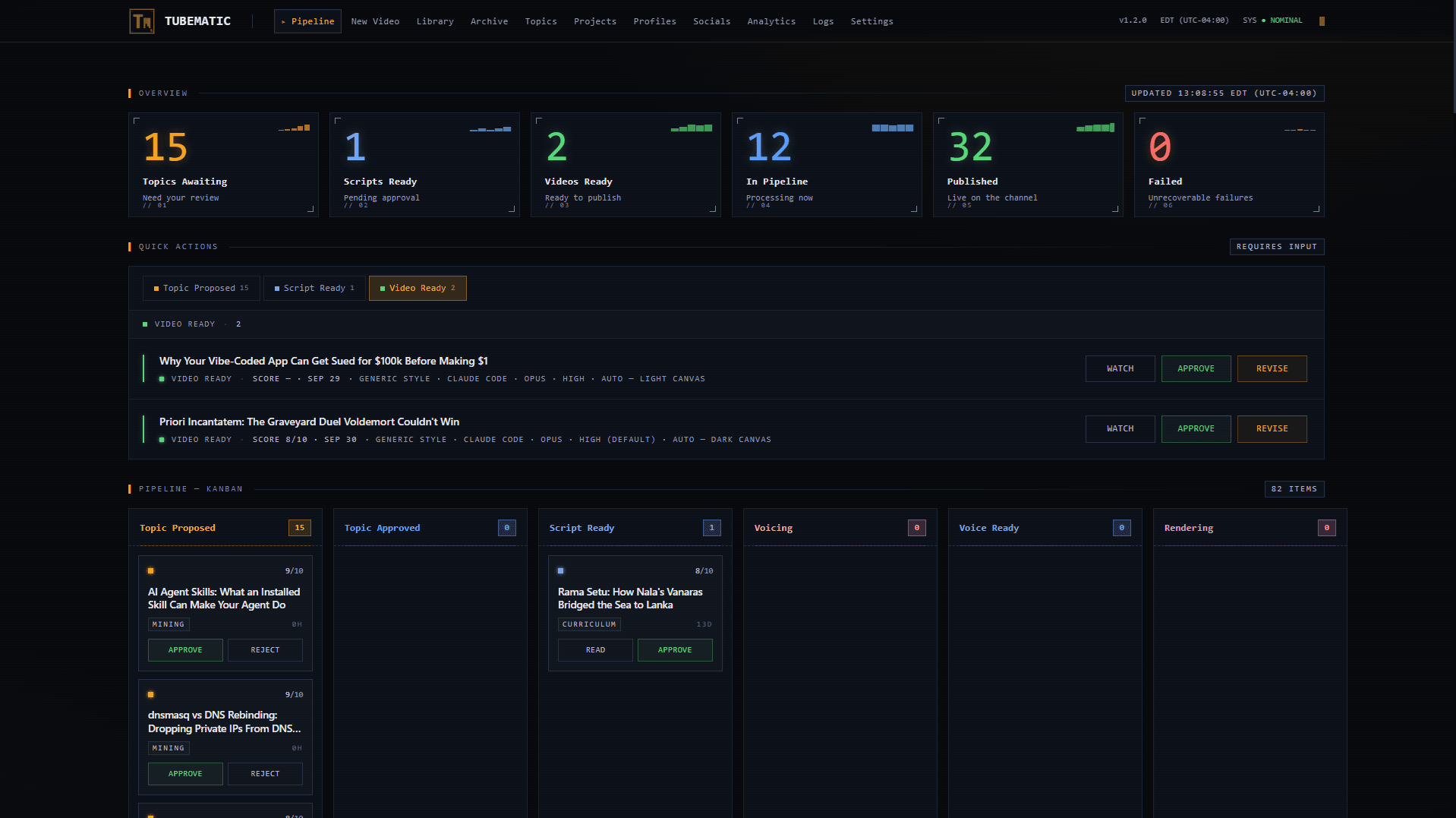
Task: Open the In Pipeline overview card
Action: [x=827, y=165]
